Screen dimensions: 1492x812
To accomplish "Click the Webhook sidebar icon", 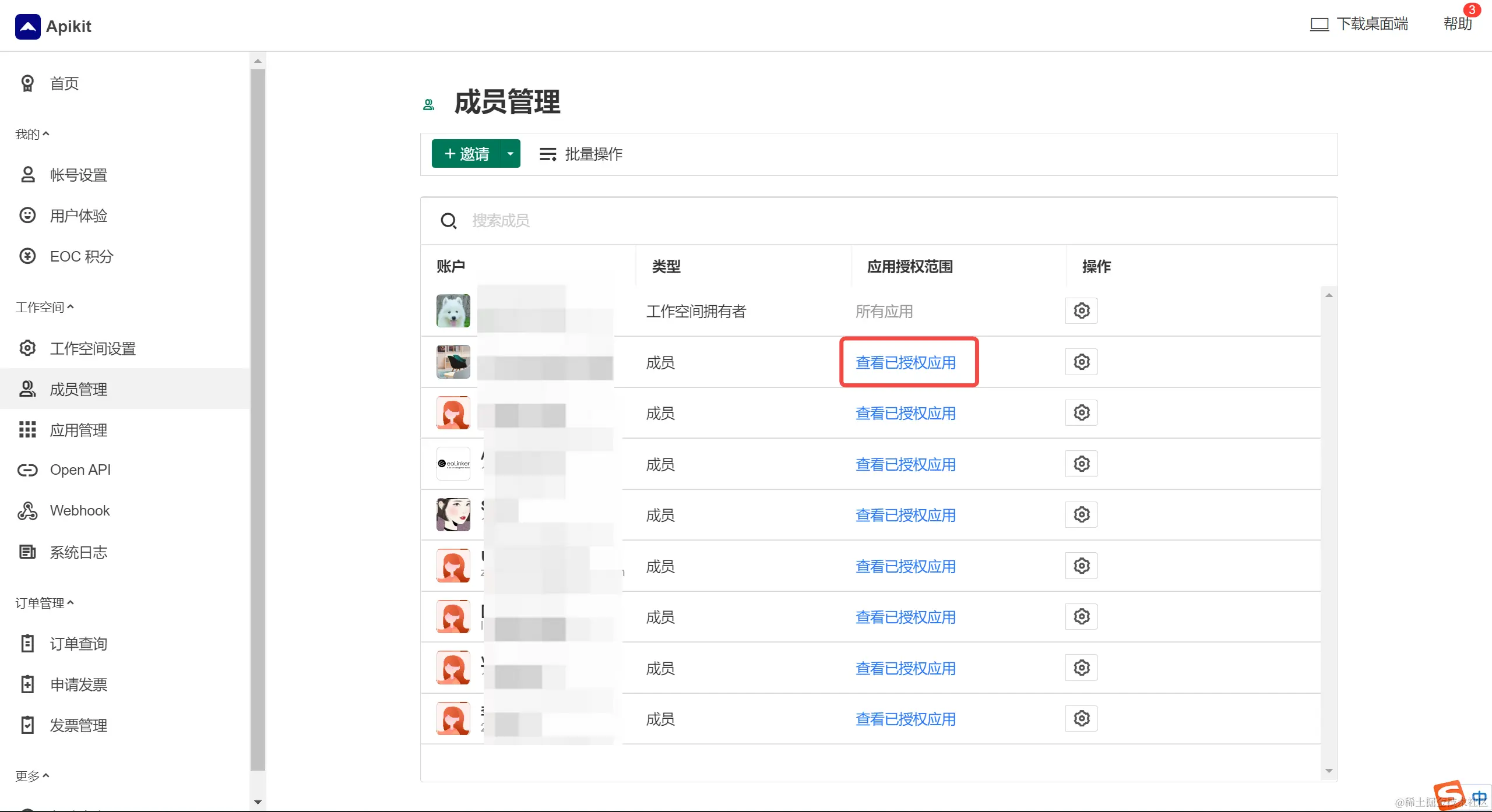I will 27,511.
